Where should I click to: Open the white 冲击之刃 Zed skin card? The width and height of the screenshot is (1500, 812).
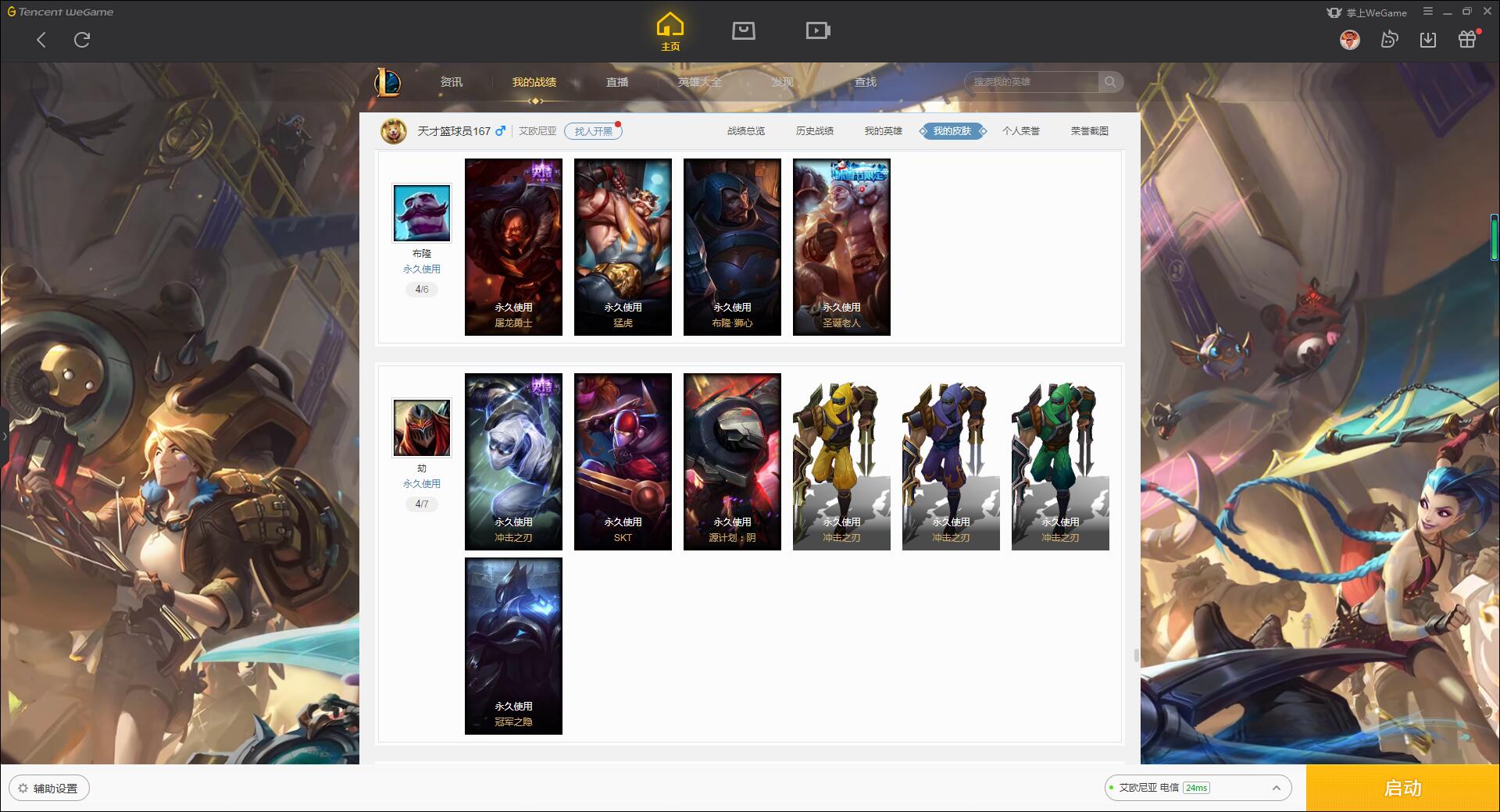pos(513,462)
